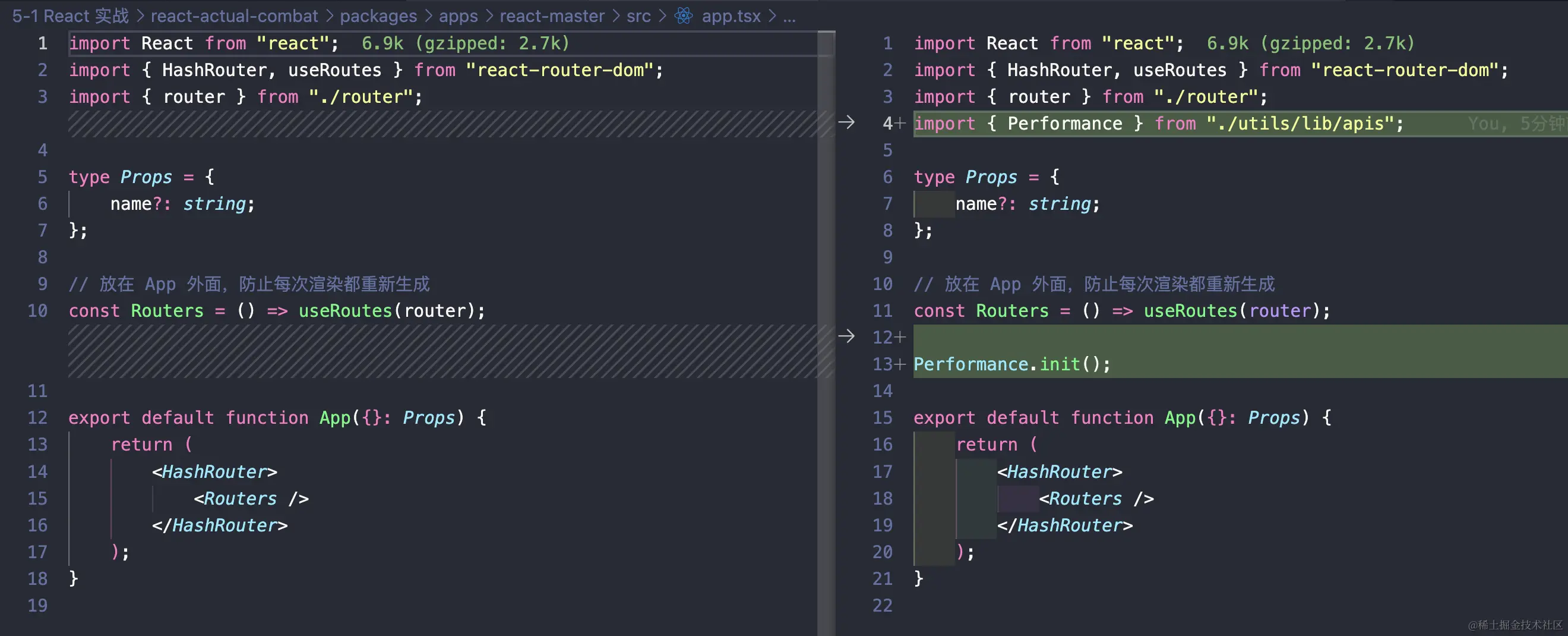The image size is (1568, 636).
Task: Click "./utils/lib/apis" string in right pane
Action: click(x=1300, y=124)
